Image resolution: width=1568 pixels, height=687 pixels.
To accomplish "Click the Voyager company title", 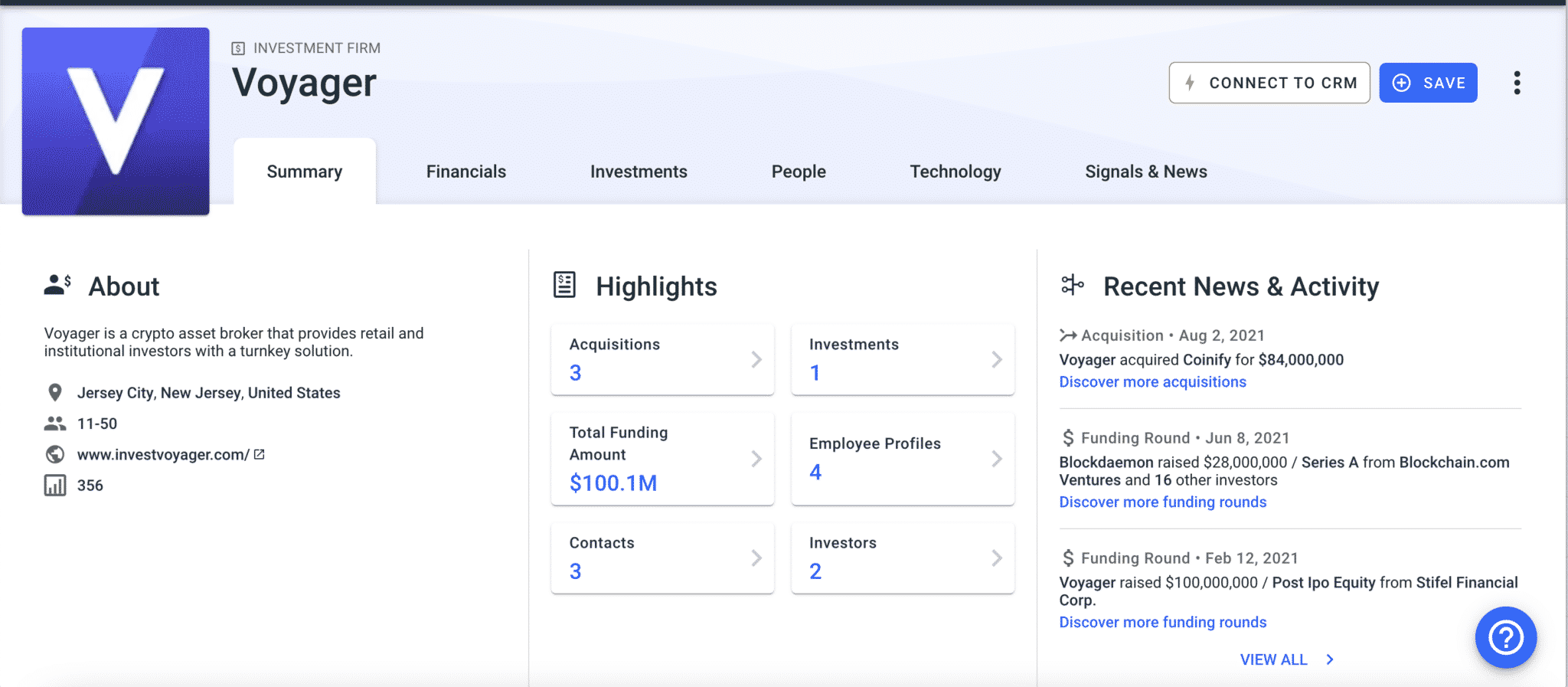I will [x=305, y=83].
